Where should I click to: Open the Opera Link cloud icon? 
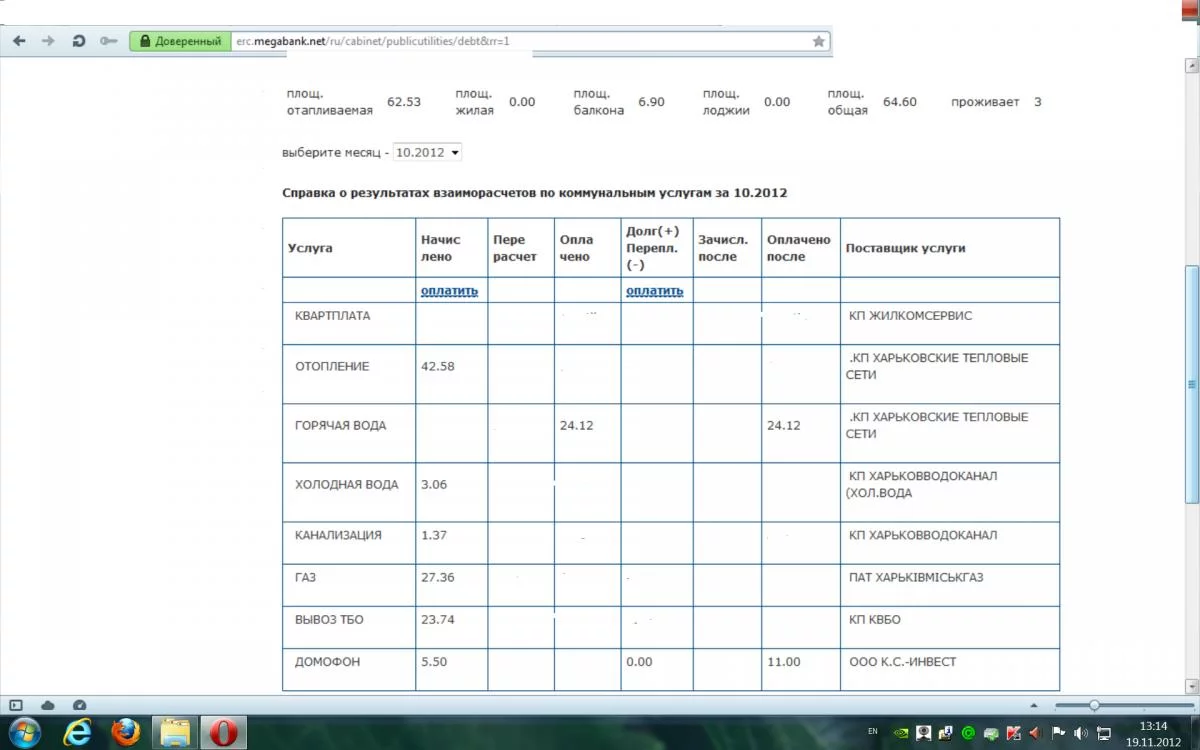[47, 705]
